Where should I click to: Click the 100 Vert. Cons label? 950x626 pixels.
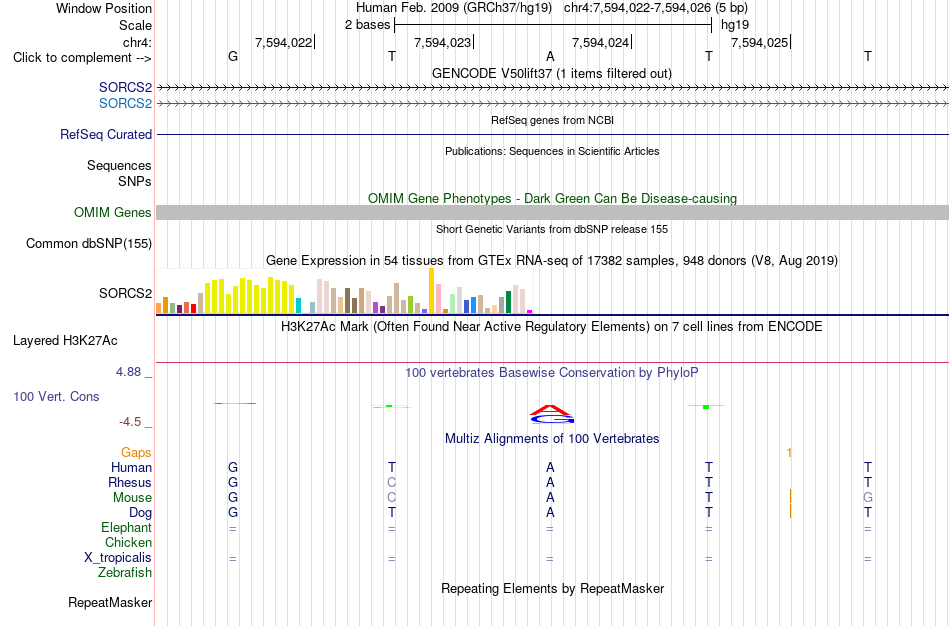(56, 396)
